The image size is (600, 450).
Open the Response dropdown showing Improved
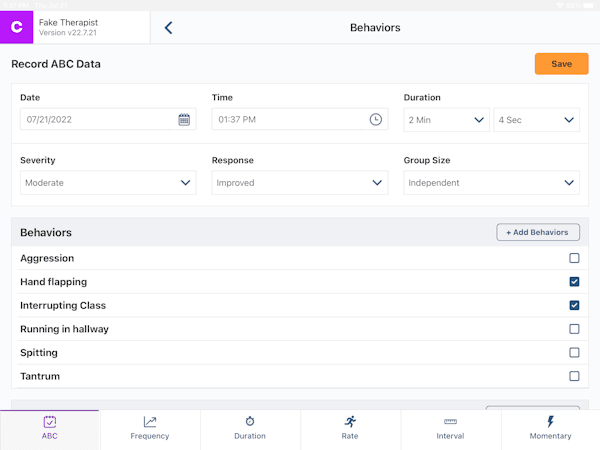(x=300, y=183)
